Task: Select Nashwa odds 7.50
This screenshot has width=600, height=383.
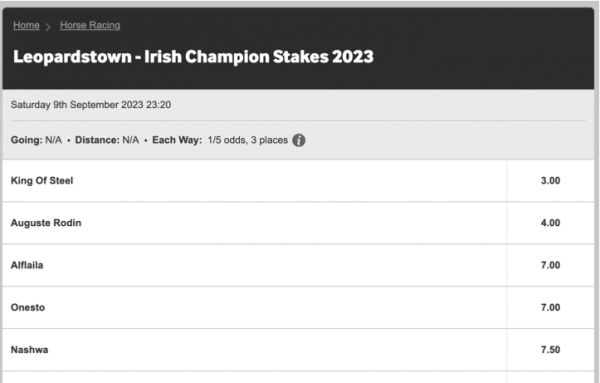Action: 550,350
